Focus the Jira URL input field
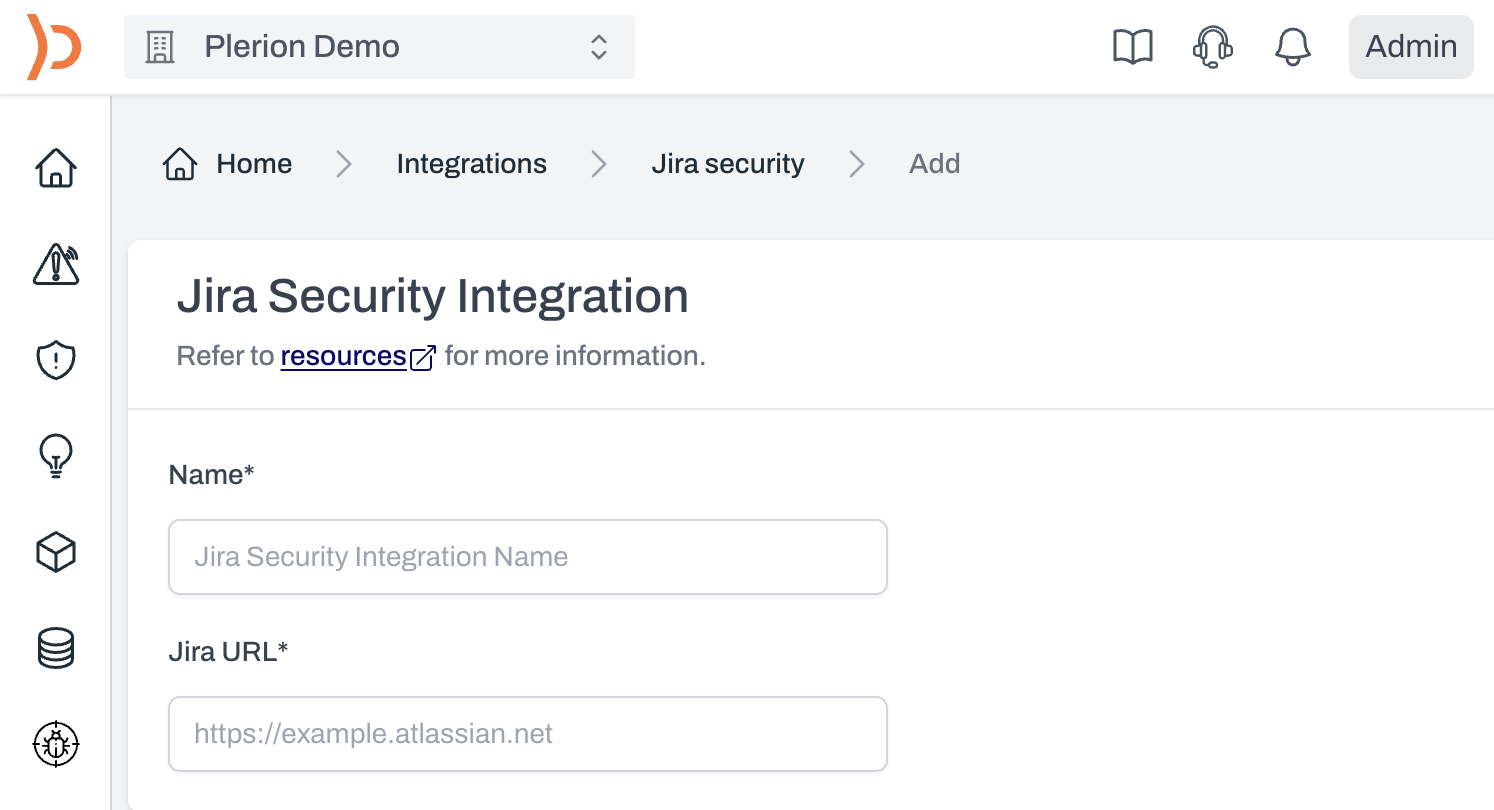The width and height of the screenshot is (1494, 810). [x=528, y=734]
